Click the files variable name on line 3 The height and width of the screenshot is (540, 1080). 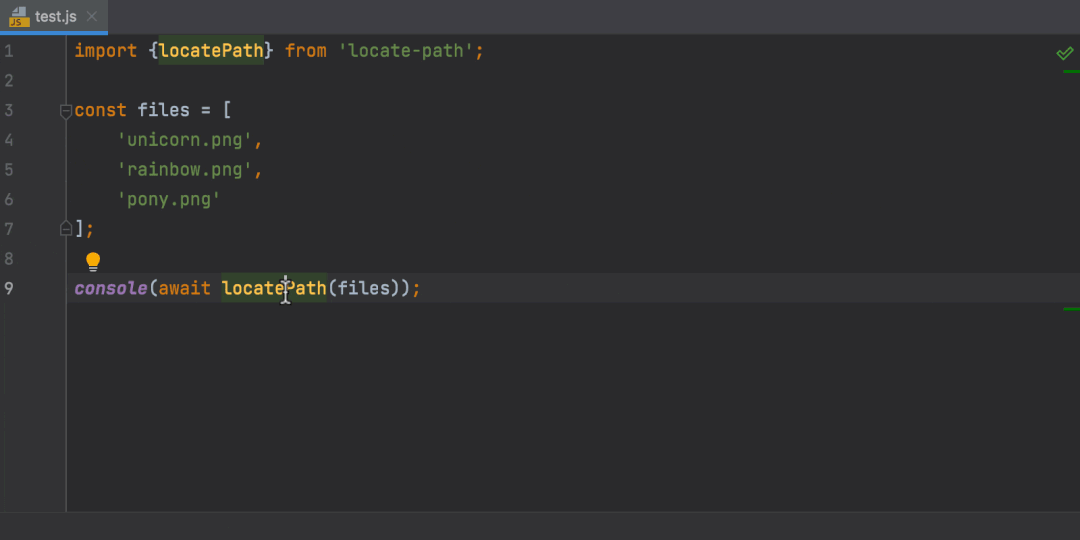pyautogui.click(x=163, y=110)
